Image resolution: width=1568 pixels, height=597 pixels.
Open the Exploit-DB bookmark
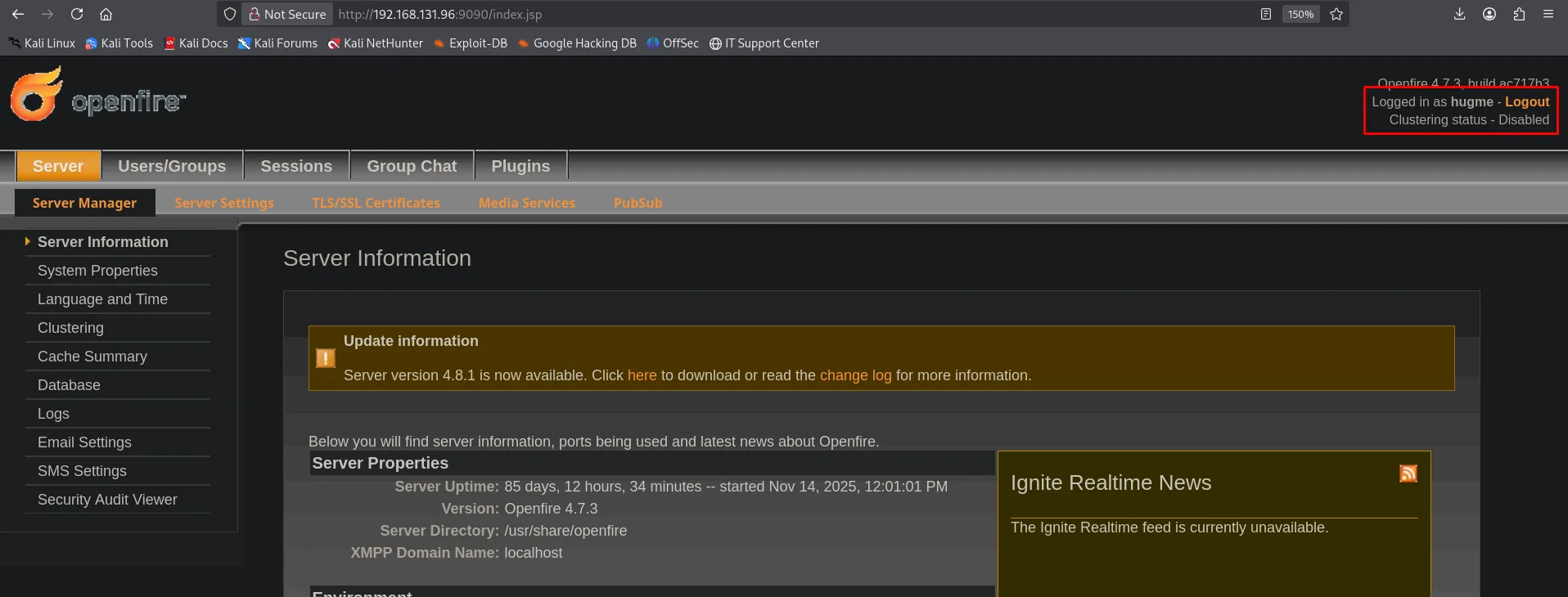click(x=471, y=43)
